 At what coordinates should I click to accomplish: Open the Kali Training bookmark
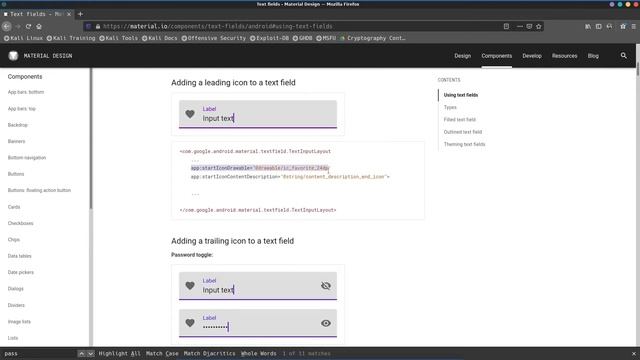[x=71, y=38]
